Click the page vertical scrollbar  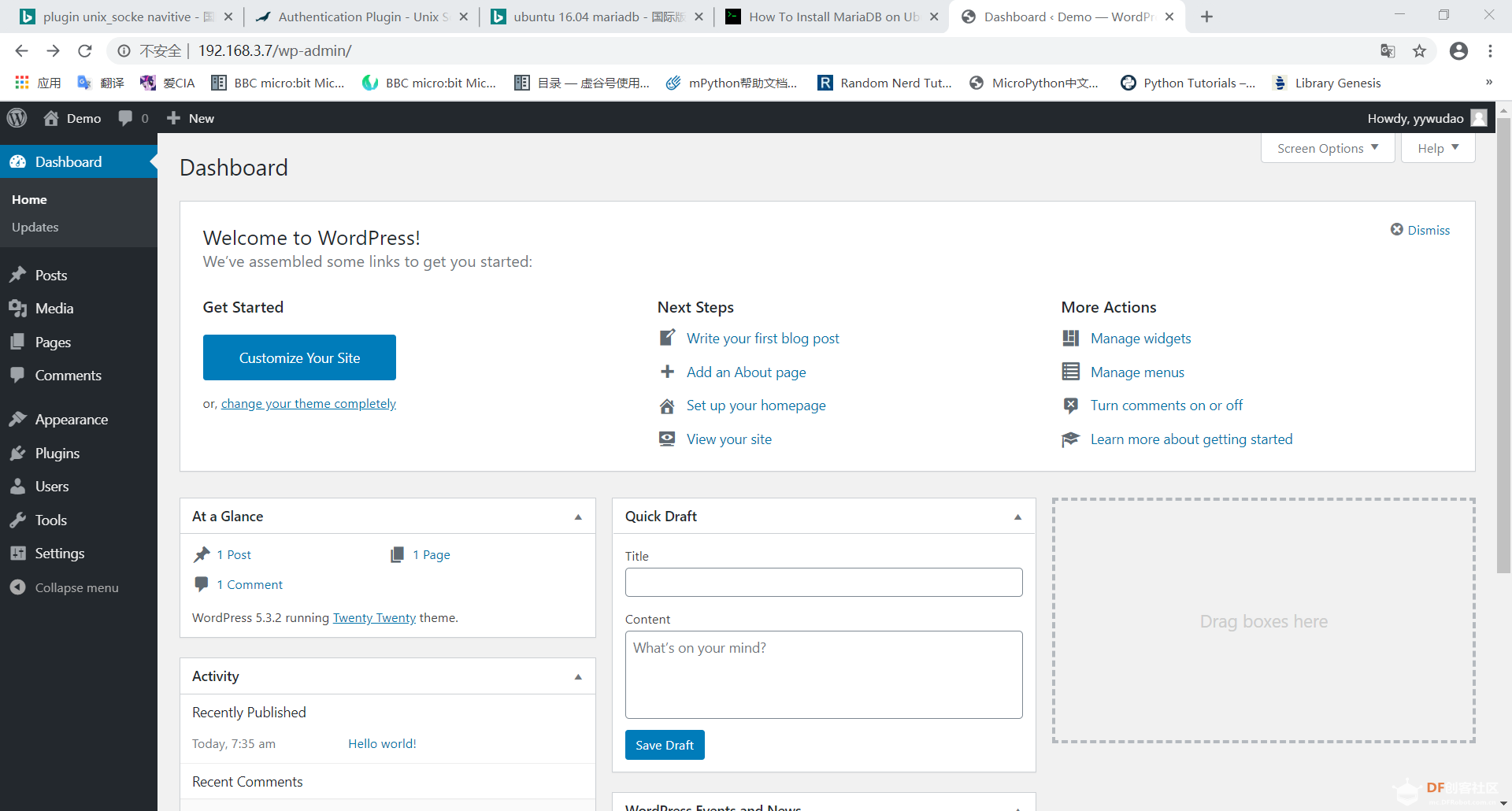point(1503,345)
